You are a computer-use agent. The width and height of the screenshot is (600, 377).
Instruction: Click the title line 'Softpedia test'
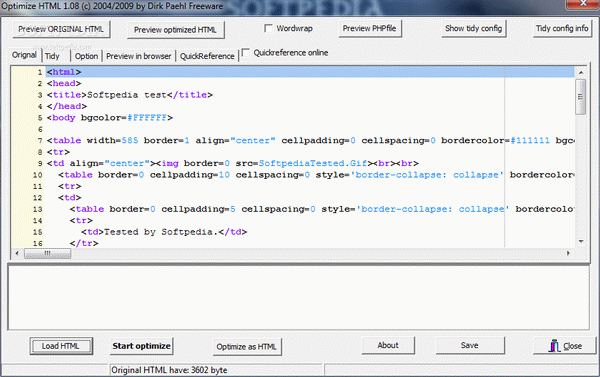point(130,95)
